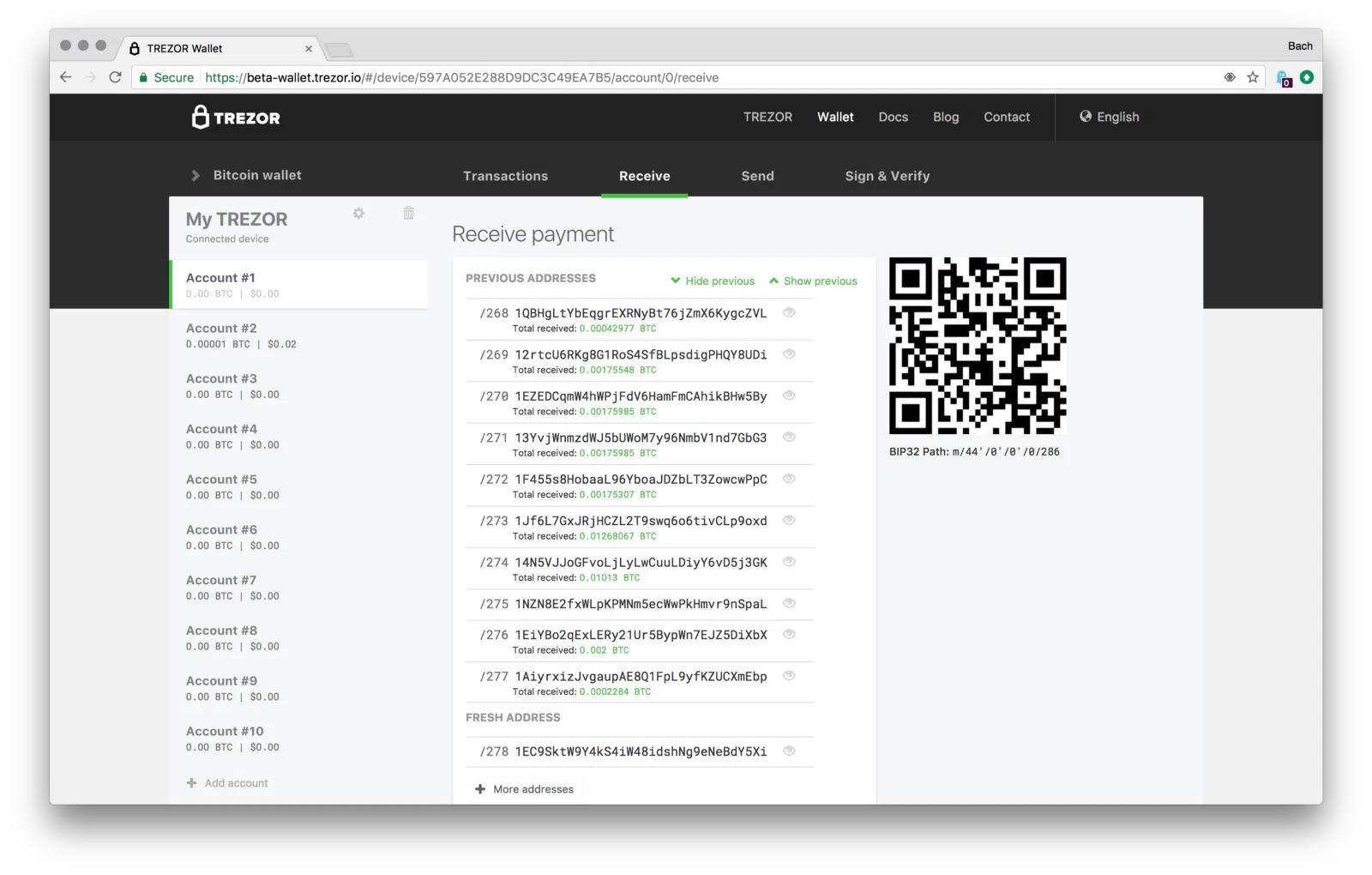Screen dimensions: 1372x875
Task: Click the trash icon to forget device
Action: tap(409, 213)
